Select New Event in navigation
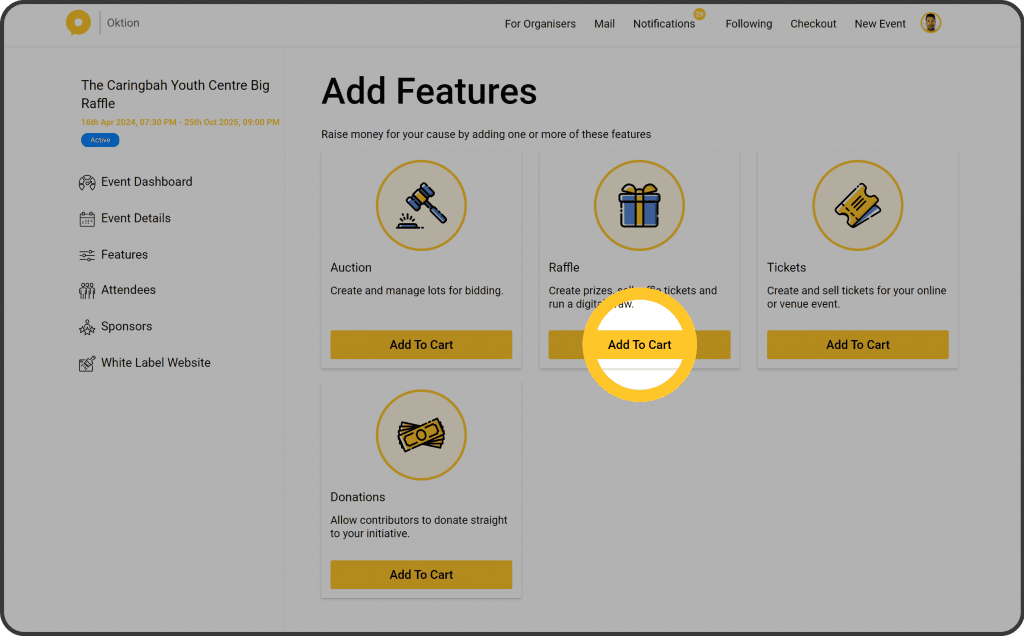The height and width of the screenshot is (636, 1024). [x=880, y=24]
